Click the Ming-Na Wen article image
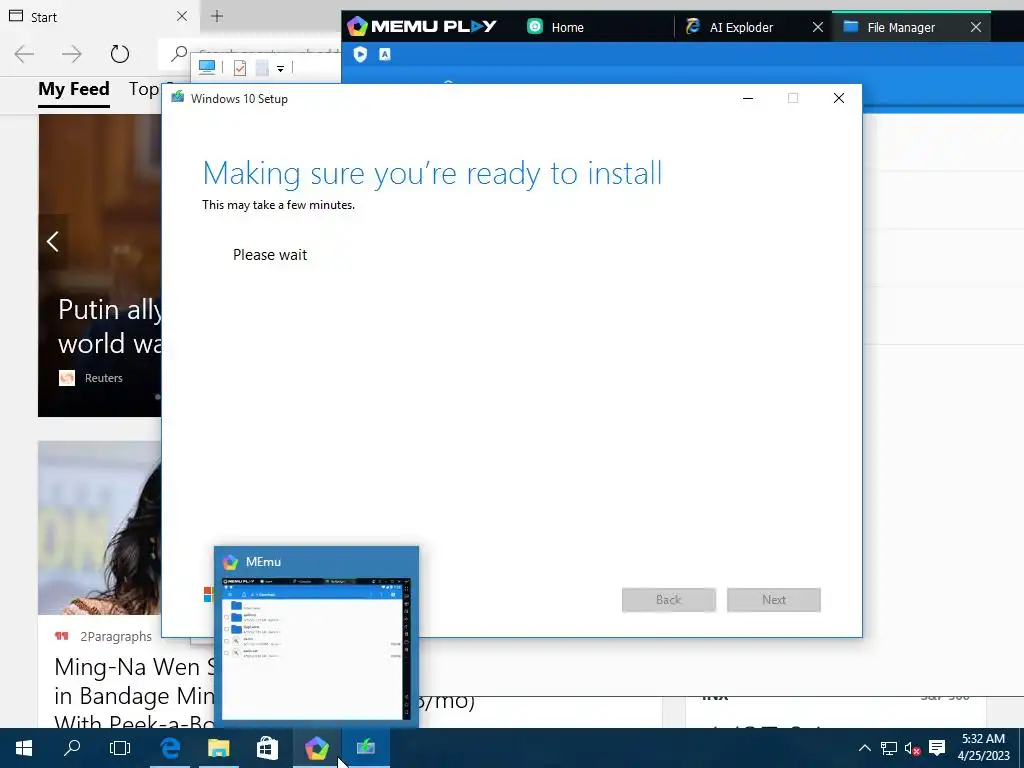This screenshot has height=768, width=1024. click(99, 528)
